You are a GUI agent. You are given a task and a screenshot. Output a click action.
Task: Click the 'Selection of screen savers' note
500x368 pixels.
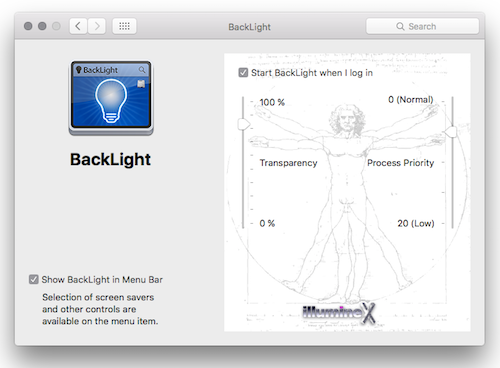click(x=100, y=309)
